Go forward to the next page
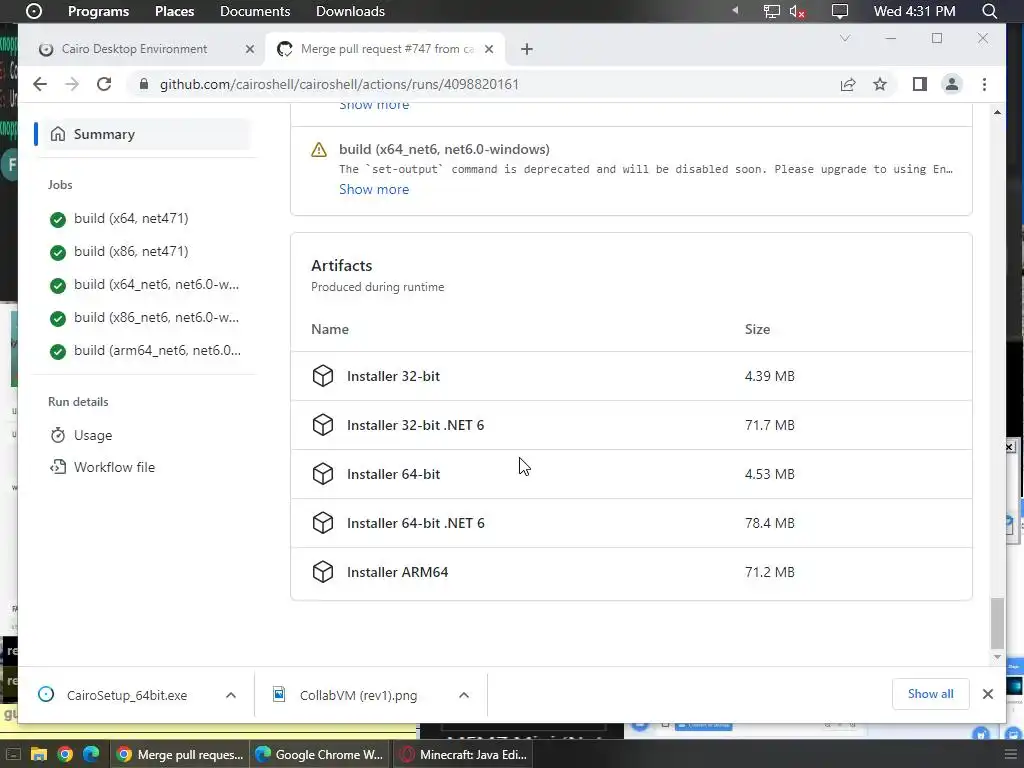Viewport: 1024px width, 768px height. (x=72, y=84)
